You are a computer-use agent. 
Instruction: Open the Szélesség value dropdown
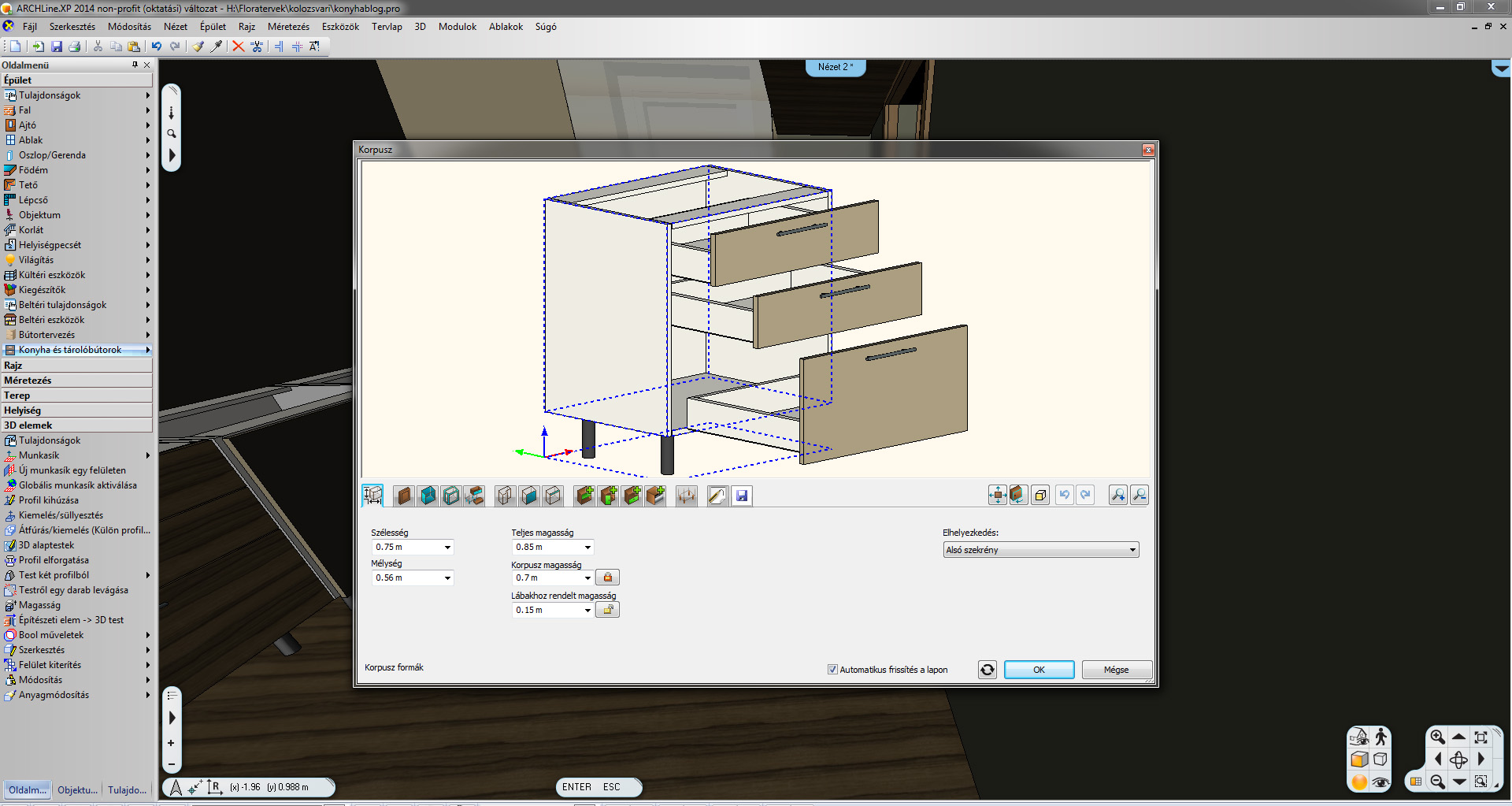click(447, 548)
